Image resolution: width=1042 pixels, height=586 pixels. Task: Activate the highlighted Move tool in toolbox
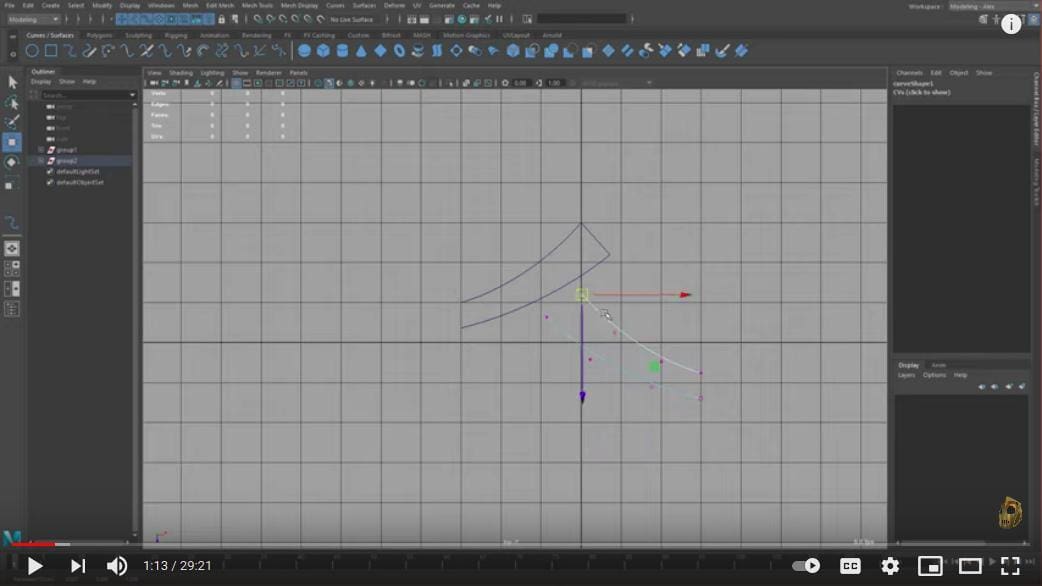pos(12,142)
